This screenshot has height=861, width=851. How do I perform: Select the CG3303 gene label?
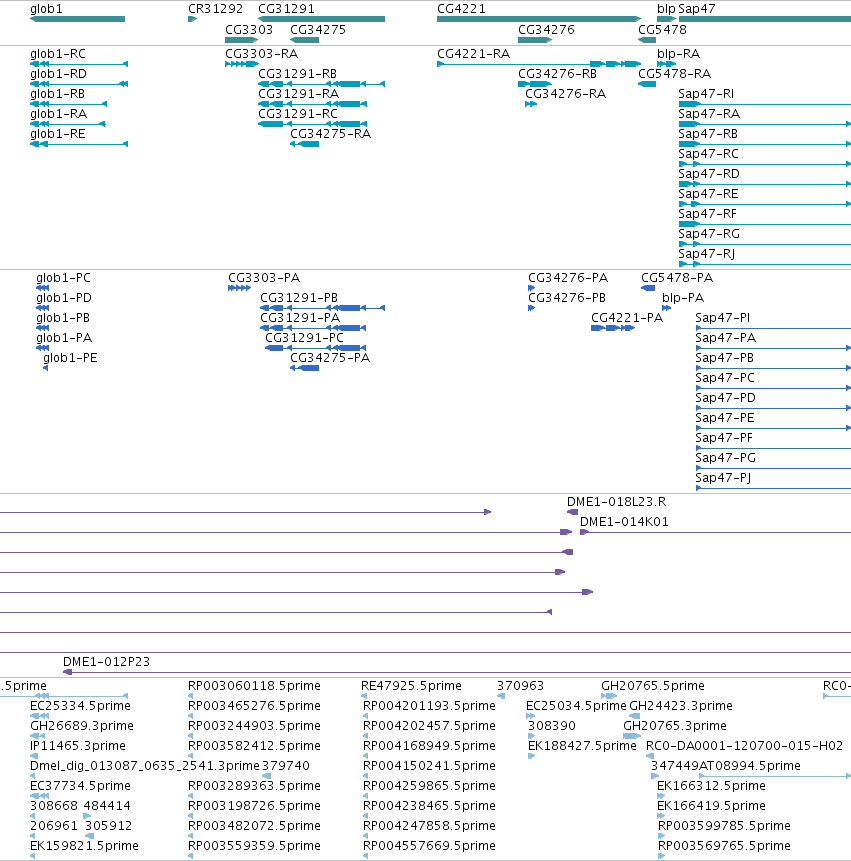(249, 30)
